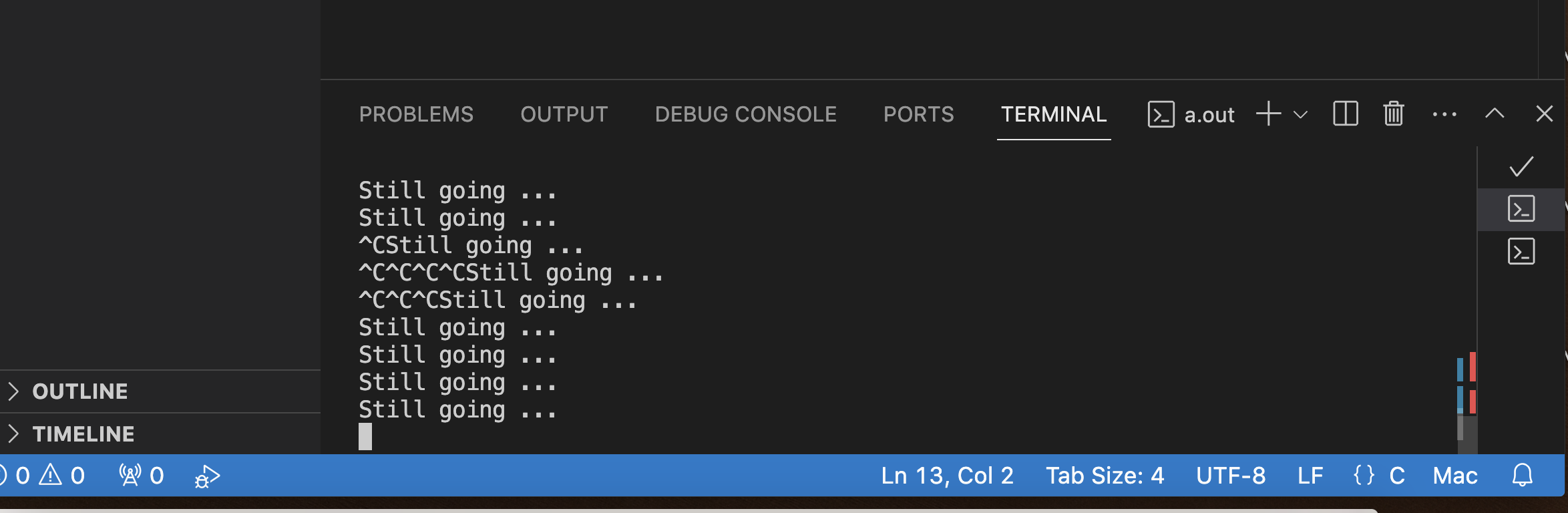Click the checkmark task entry in terminal list
Image resolution: width=1568 pixels, height=513 pixels.
(x=1521, y=166)
